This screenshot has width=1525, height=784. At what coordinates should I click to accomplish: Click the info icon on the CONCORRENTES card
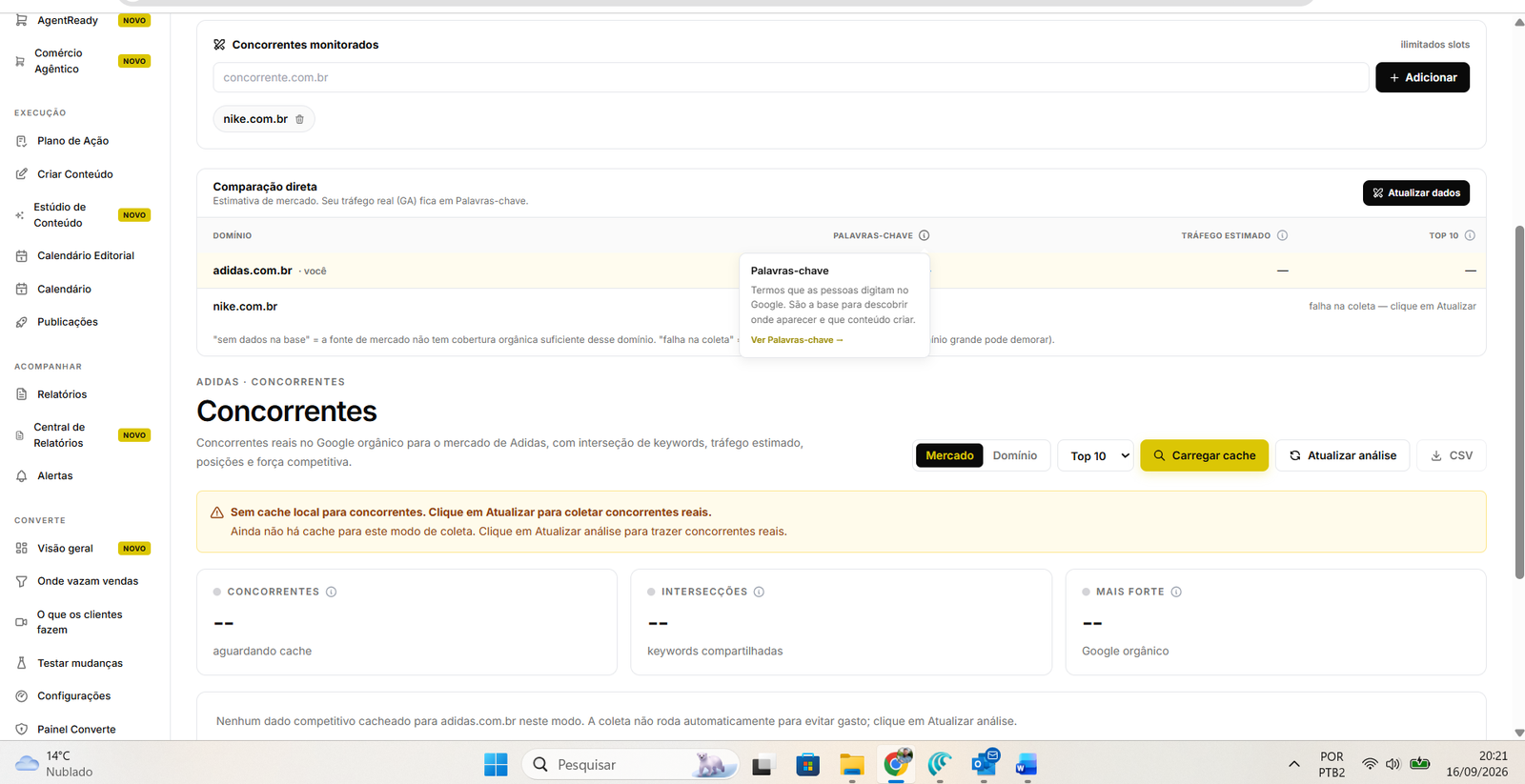tap(331, 592)
